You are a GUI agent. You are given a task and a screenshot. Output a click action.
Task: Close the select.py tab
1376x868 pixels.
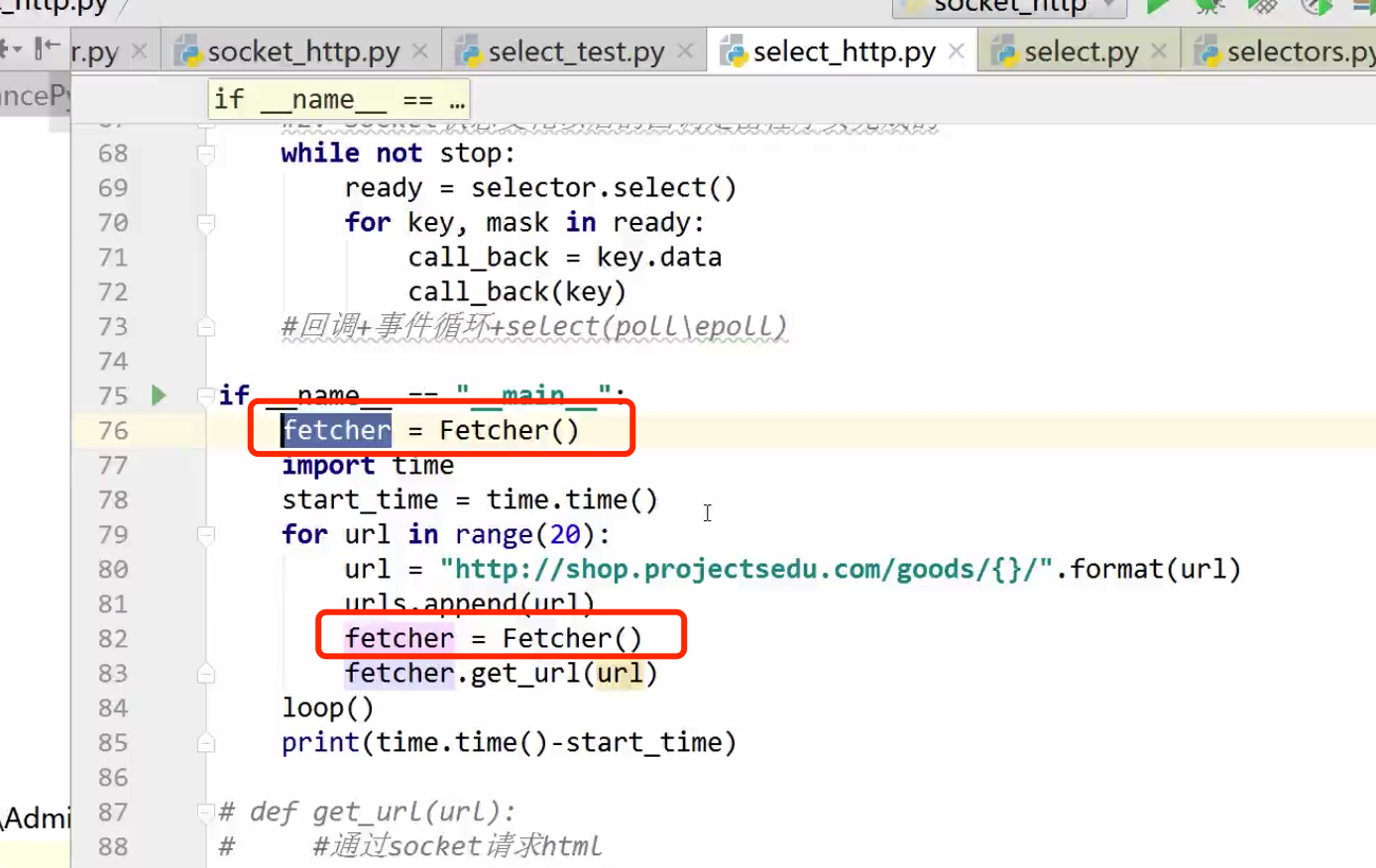tap(1159, 51)
